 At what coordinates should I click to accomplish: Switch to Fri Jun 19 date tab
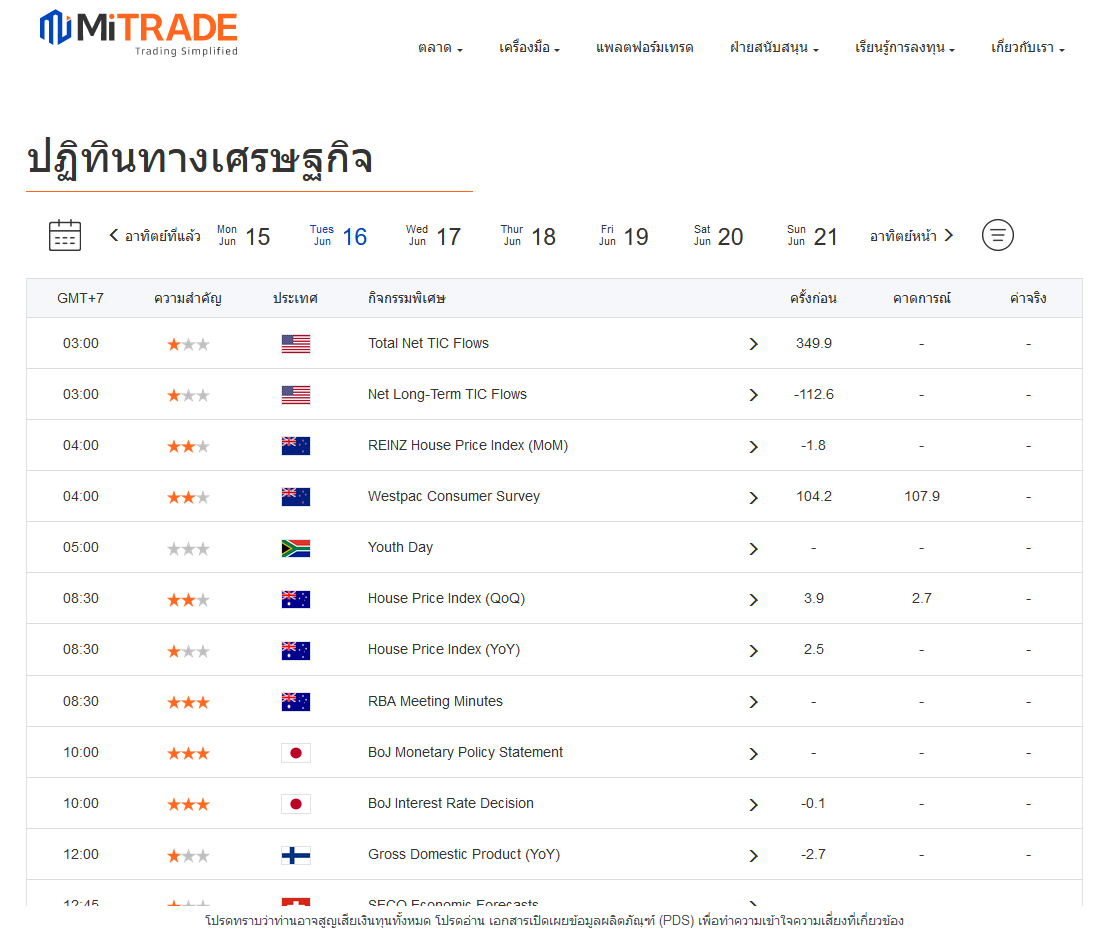(623, 236)
